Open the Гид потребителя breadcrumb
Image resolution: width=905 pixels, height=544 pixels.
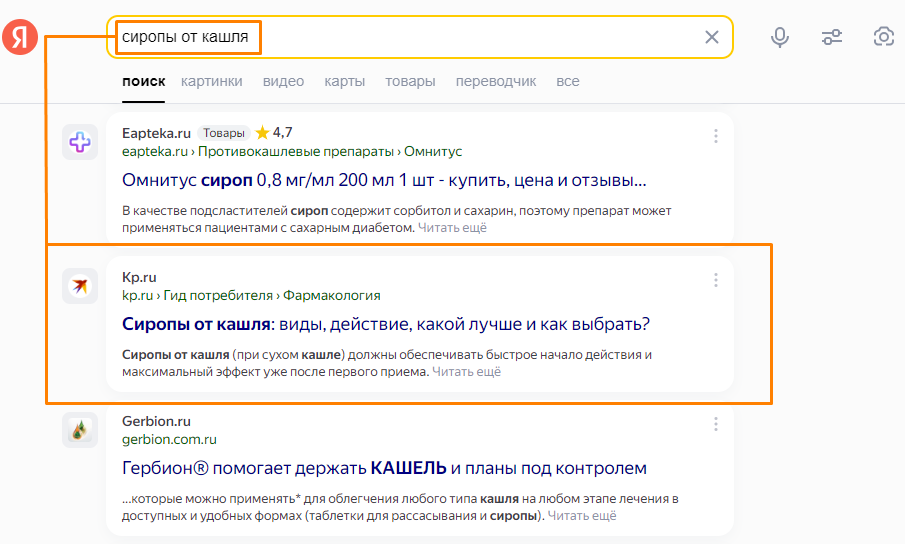coord(218,295)
